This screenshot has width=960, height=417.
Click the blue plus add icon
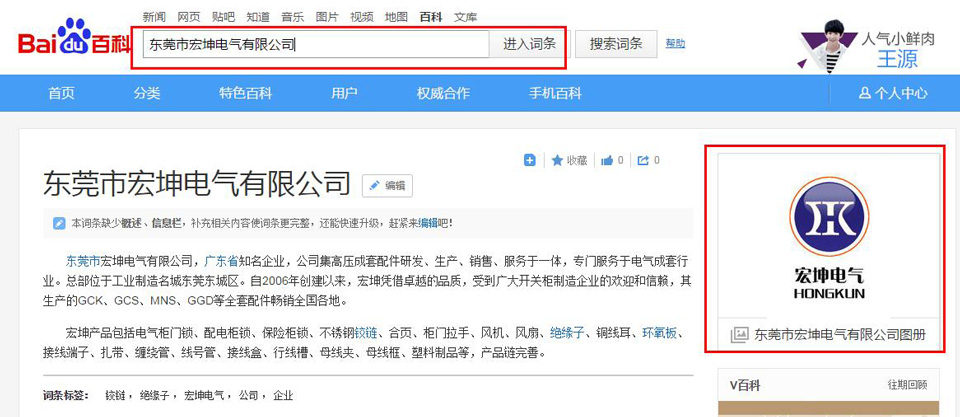pyautogui.click(x=530, y=160)
